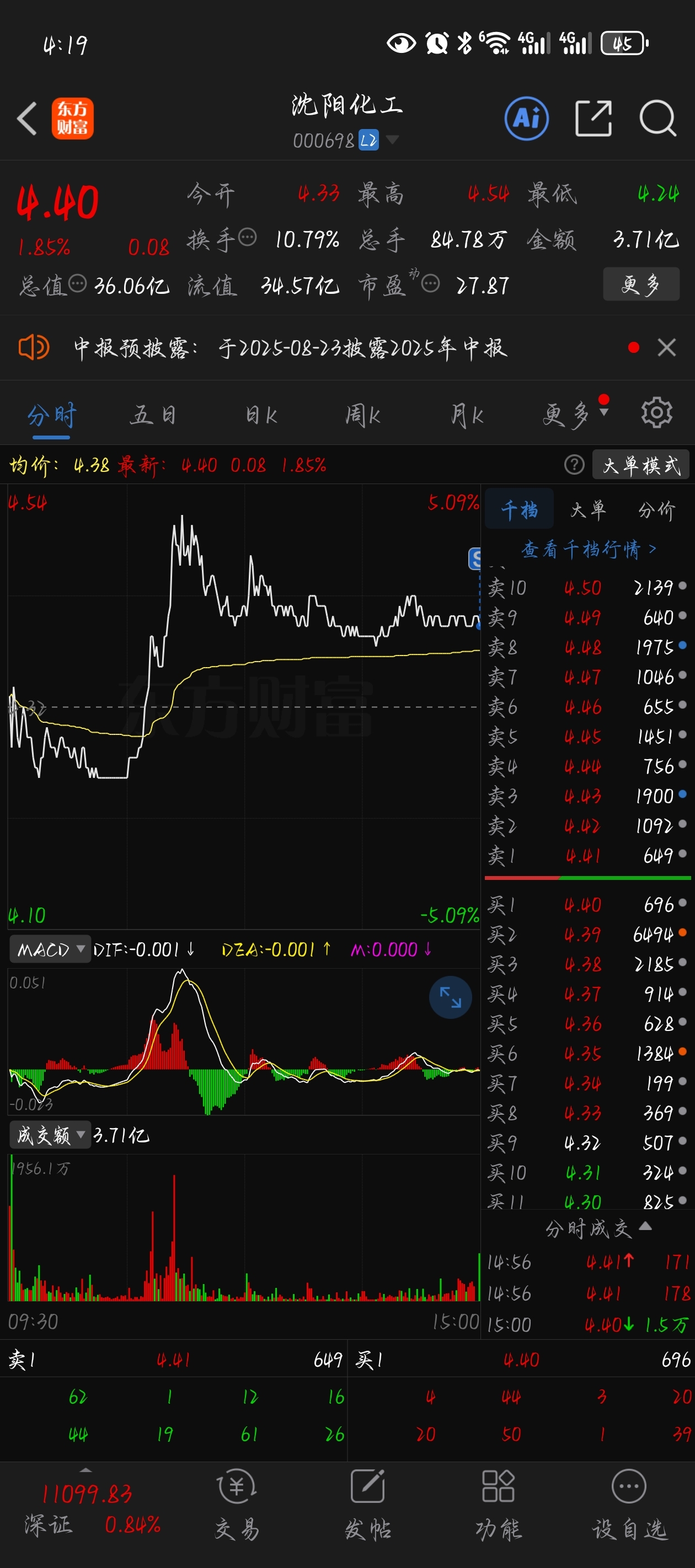Select buy row 买2 at 4.39

click(587, 935)
